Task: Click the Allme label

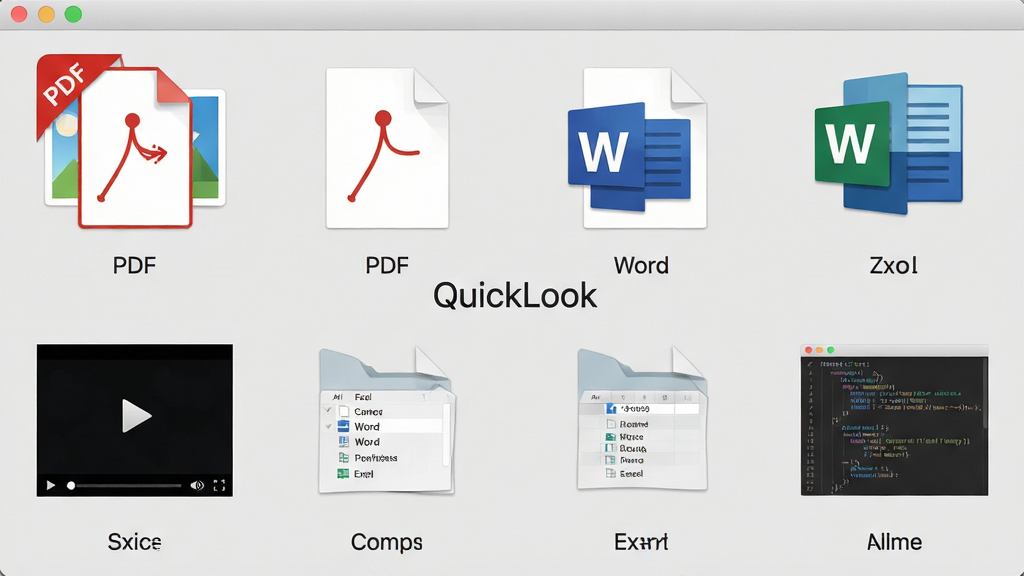Action: [894, 541]
